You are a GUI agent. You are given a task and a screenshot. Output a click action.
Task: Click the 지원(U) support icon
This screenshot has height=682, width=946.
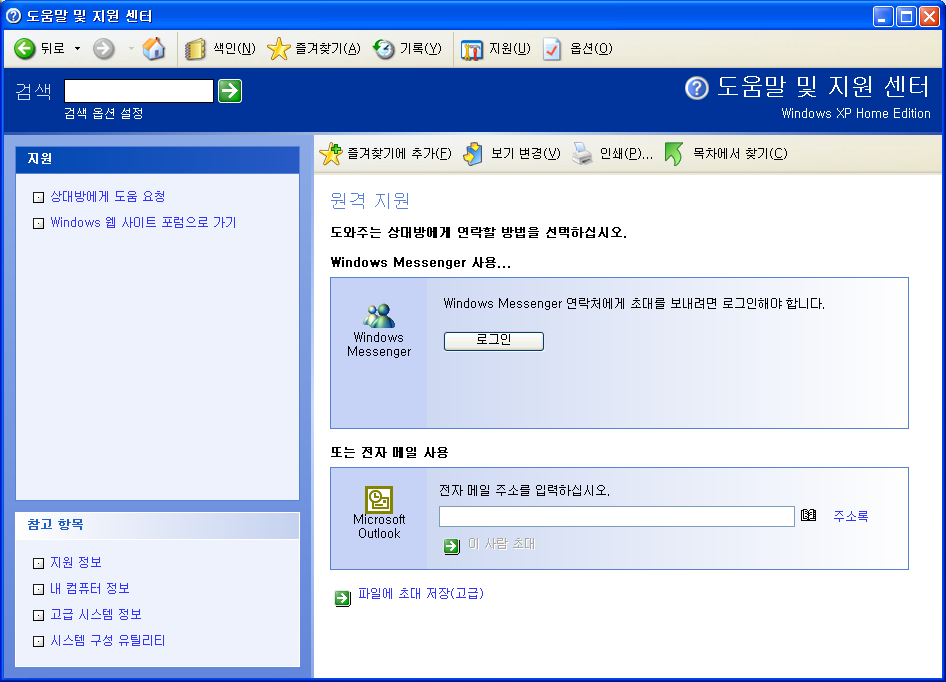point(471,49)
